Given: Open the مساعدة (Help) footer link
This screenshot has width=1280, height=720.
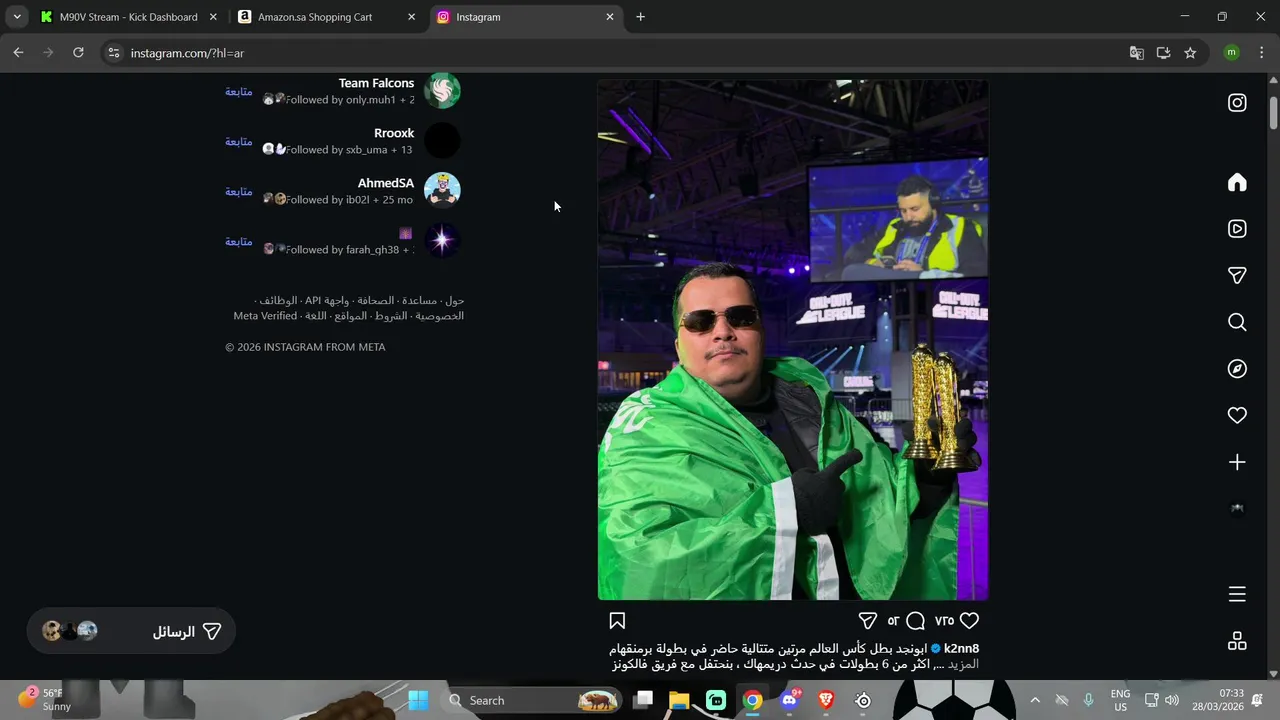Looking at the screenshot, I should 420,300.
